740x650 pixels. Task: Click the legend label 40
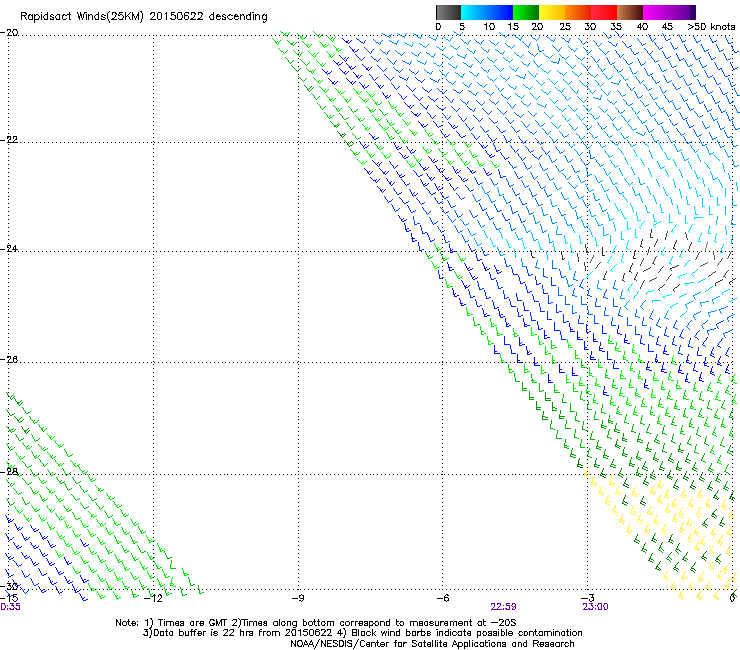642,27
